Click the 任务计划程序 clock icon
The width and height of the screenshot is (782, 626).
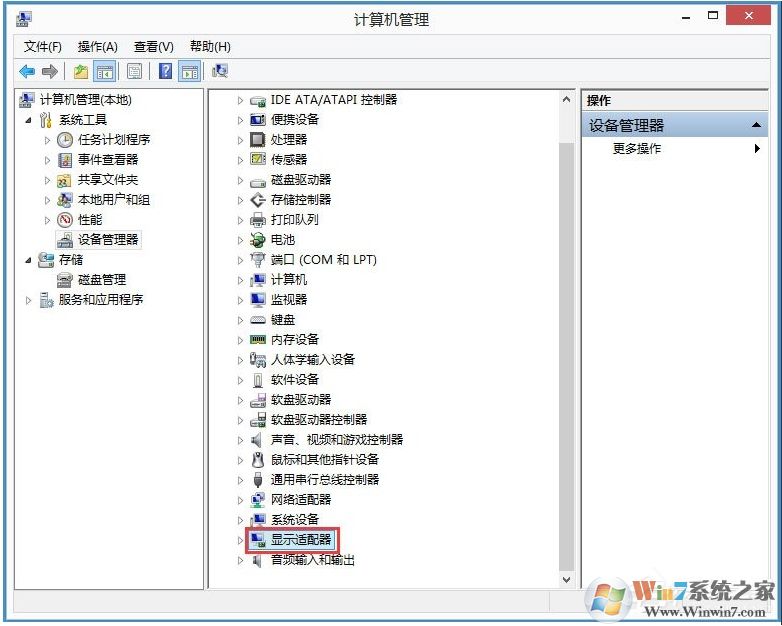click(65, 140)
